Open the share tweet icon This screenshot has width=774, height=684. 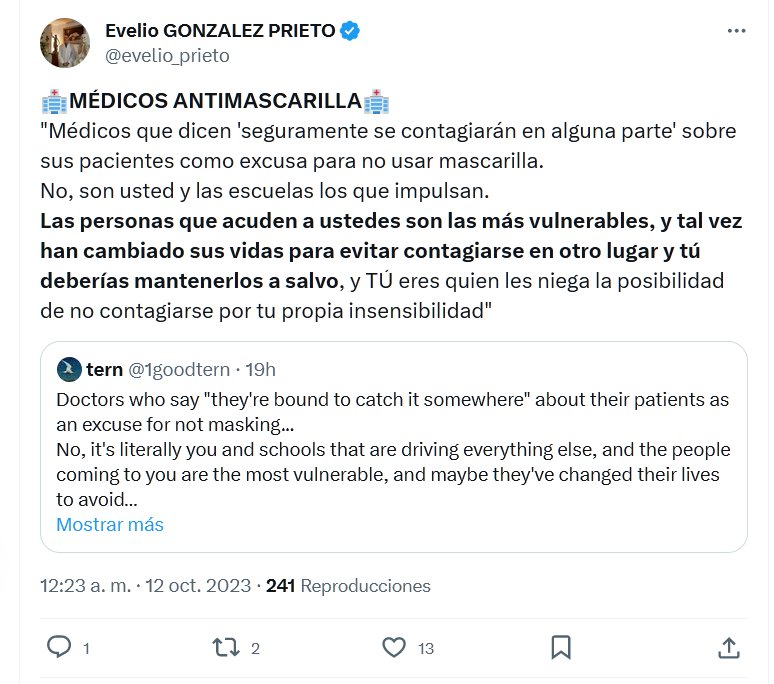click(729, 647)
